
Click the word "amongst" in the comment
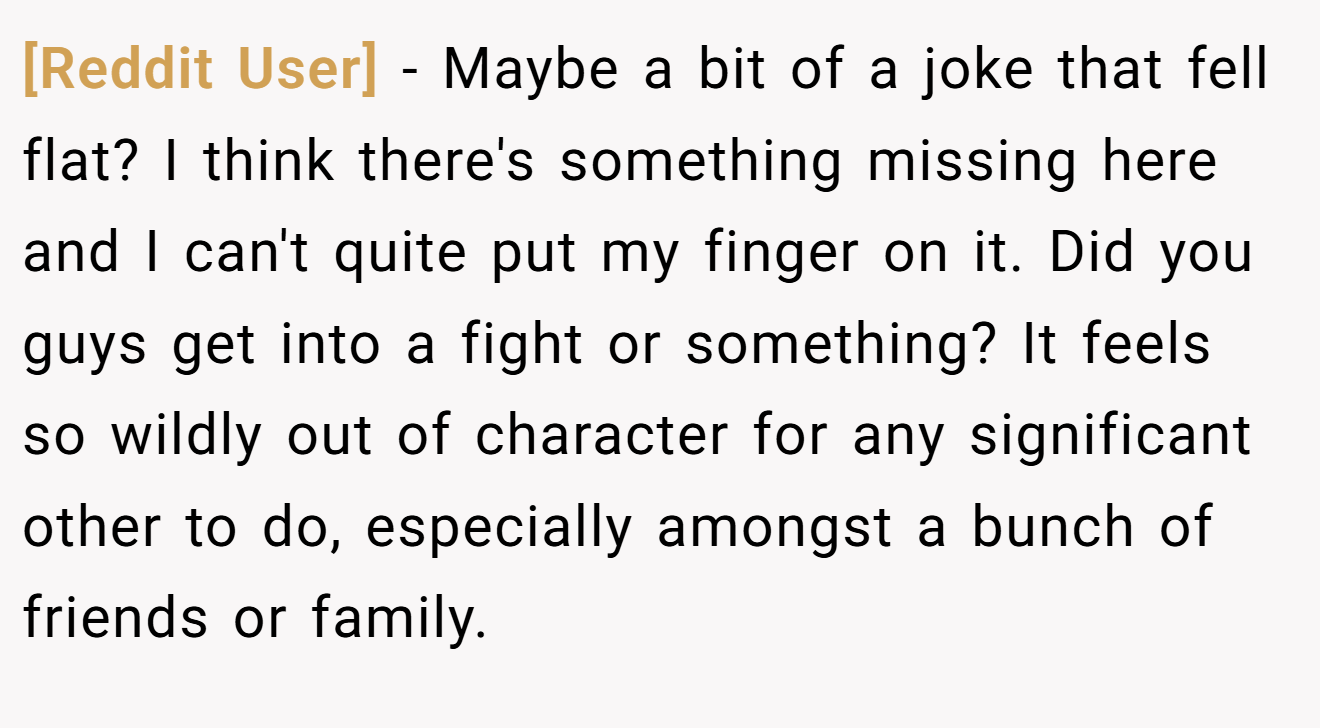coord(775,529)
